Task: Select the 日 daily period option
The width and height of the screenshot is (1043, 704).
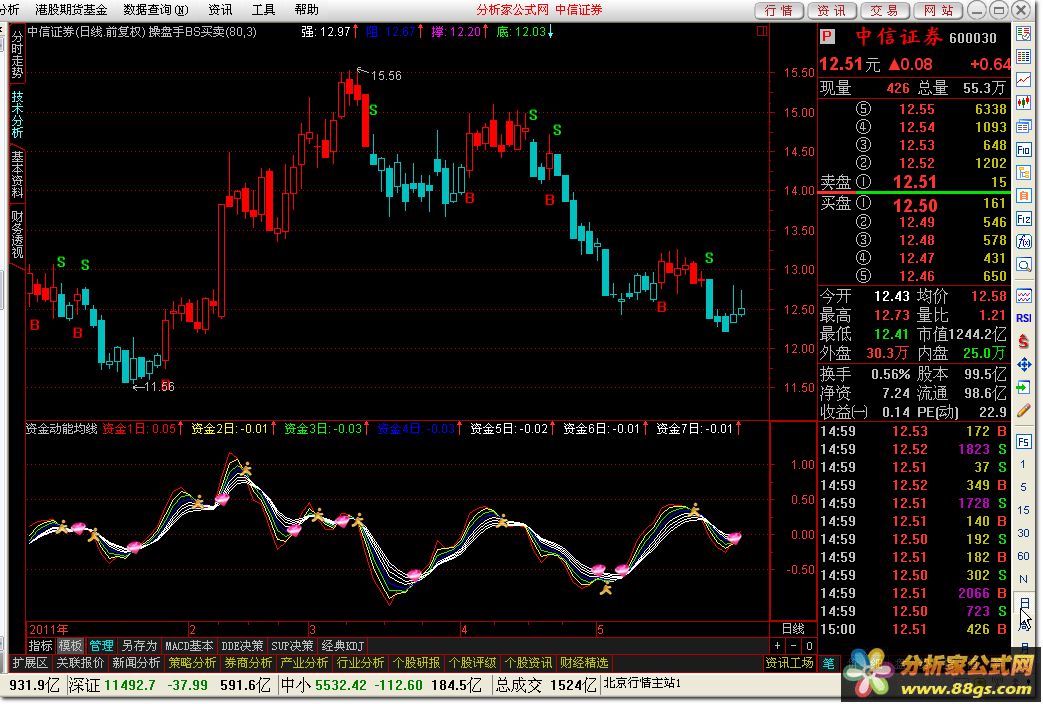Action: click(x=1024, y=603)
